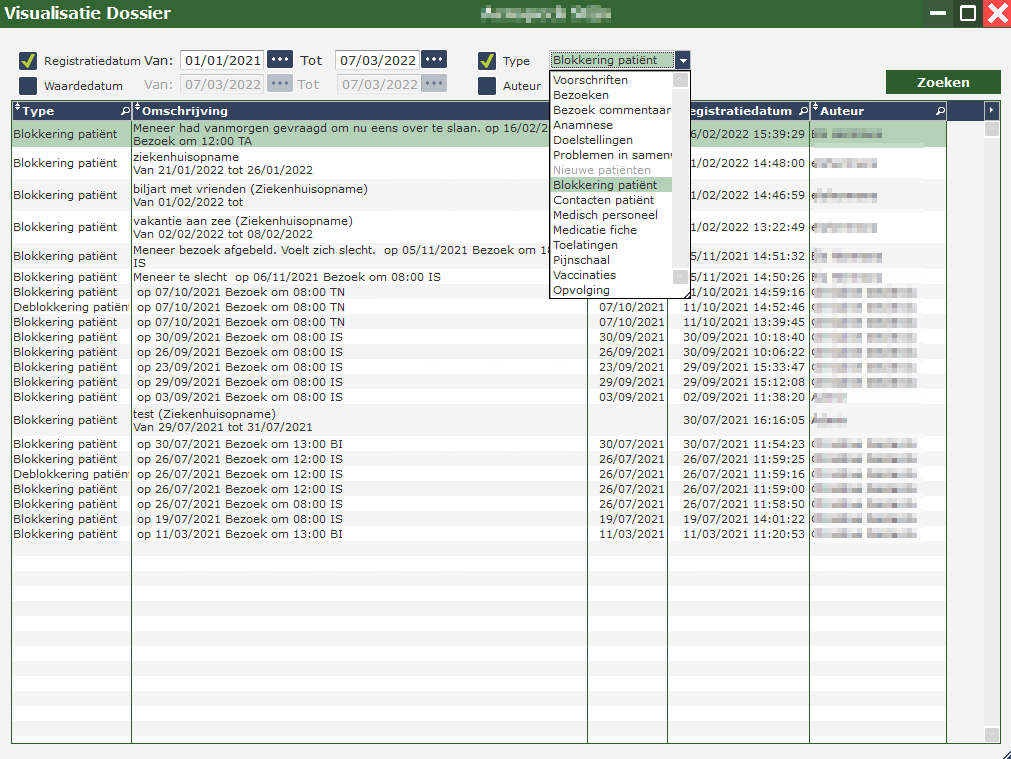Click search icon in Type column header

(125, 111)
